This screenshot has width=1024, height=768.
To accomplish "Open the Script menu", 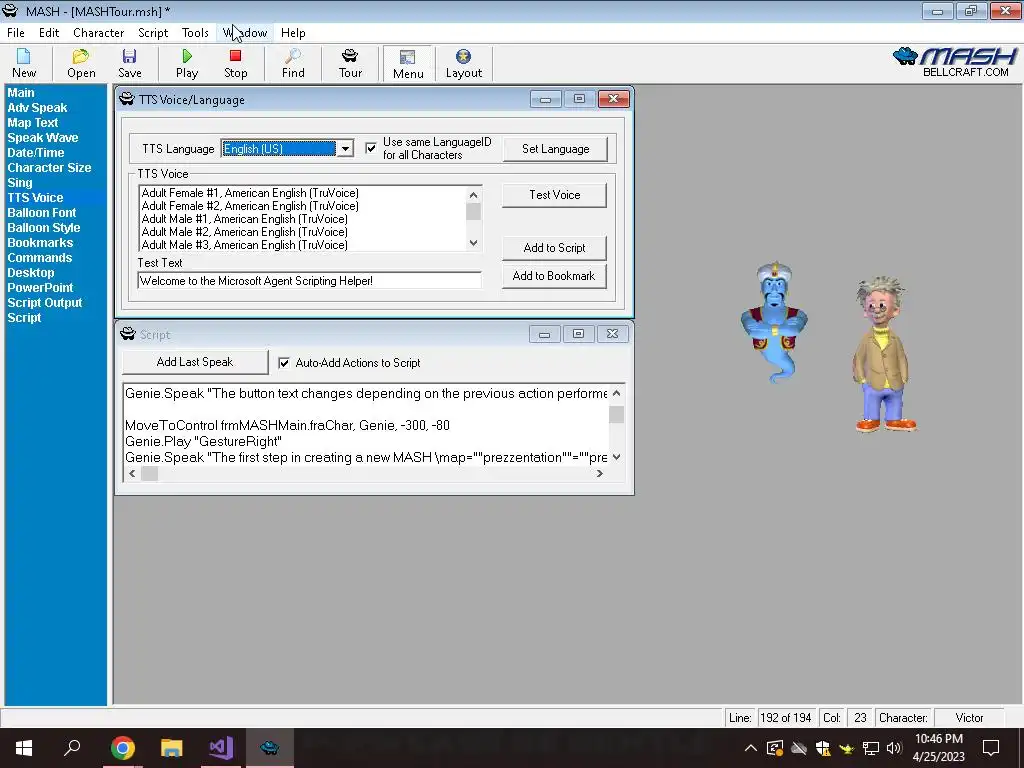I will tap(153, 33).
